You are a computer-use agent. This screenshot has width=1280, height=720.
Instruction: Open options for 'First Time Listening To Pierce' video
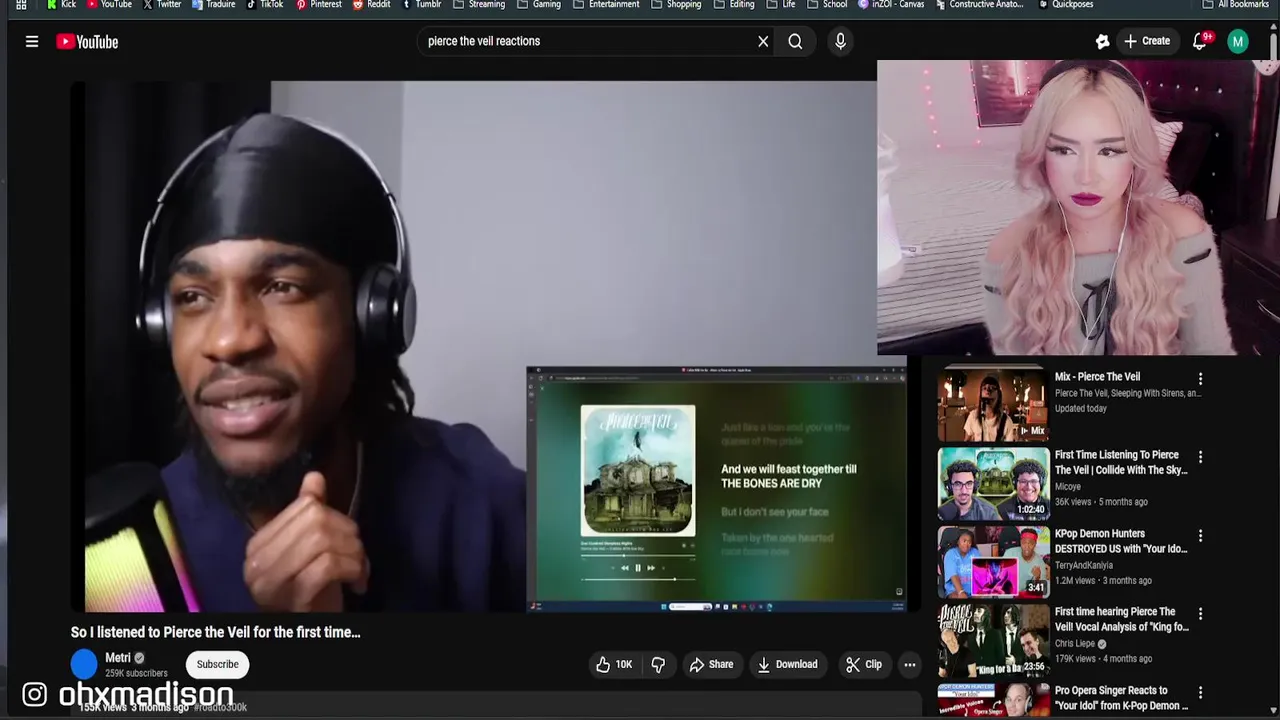(x=1200, y=457)
